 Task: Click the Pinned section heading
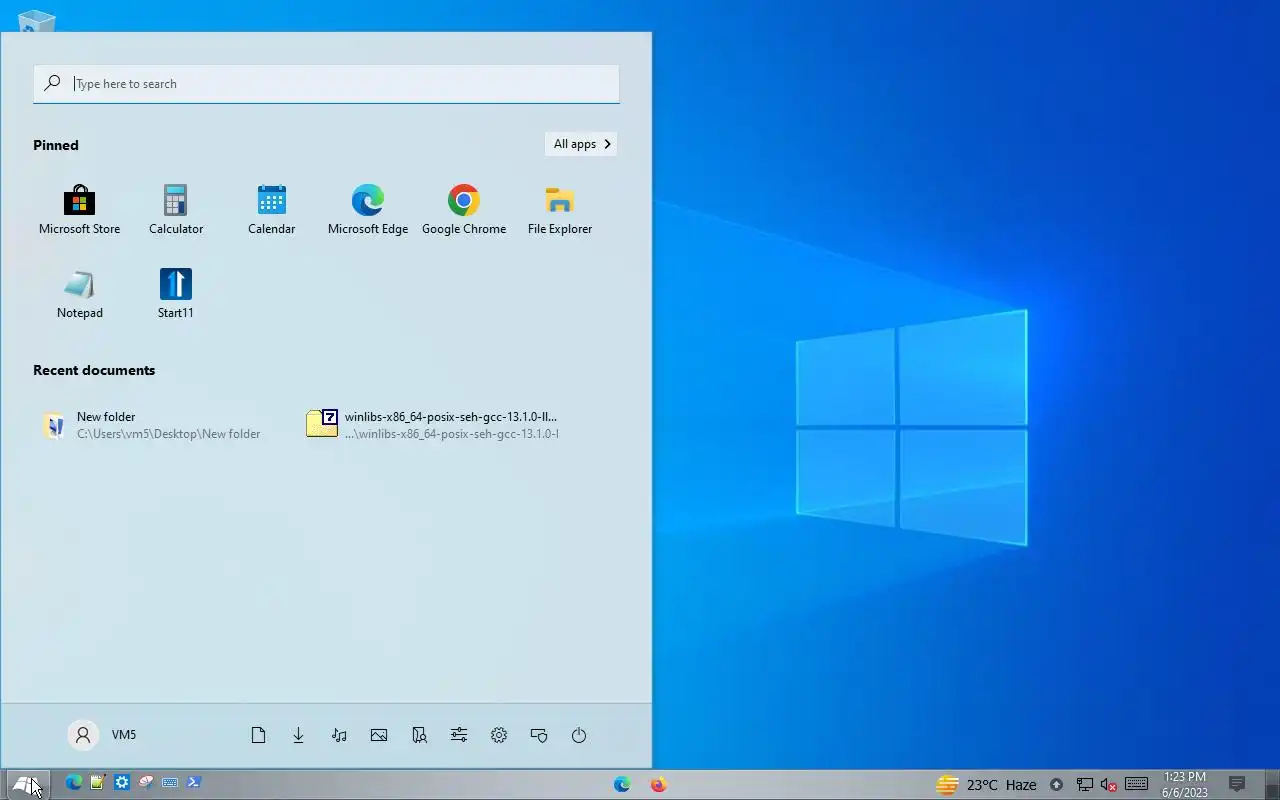tap(56, 145)
